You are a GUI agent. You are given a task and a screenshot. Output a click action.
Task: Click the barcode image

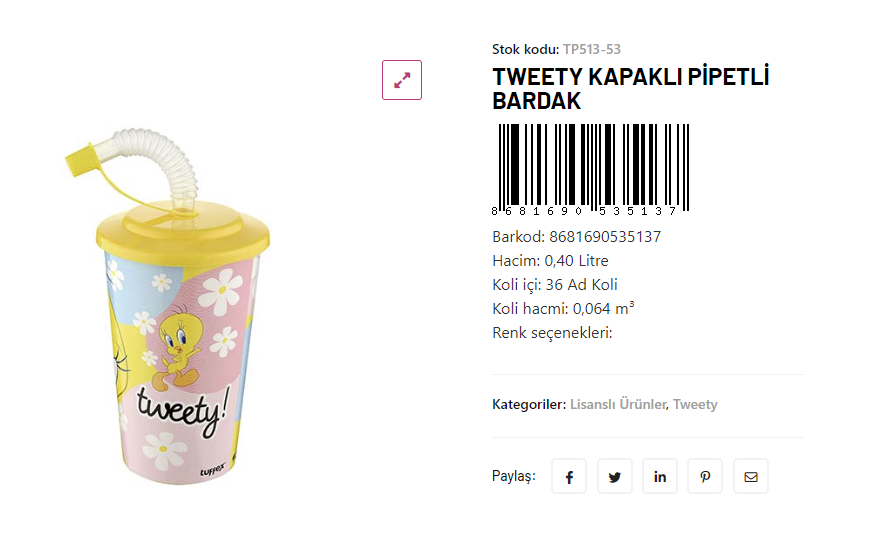coord(590,170)
